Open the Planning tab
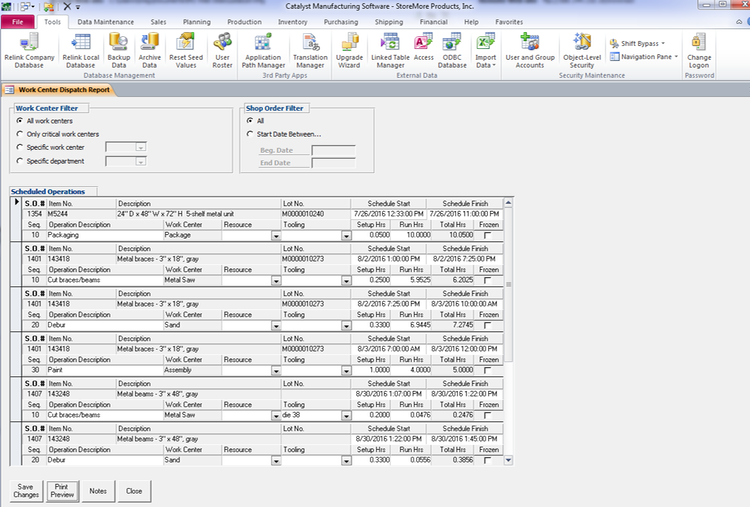The image size is (750, 507). (x=197, y=22)
